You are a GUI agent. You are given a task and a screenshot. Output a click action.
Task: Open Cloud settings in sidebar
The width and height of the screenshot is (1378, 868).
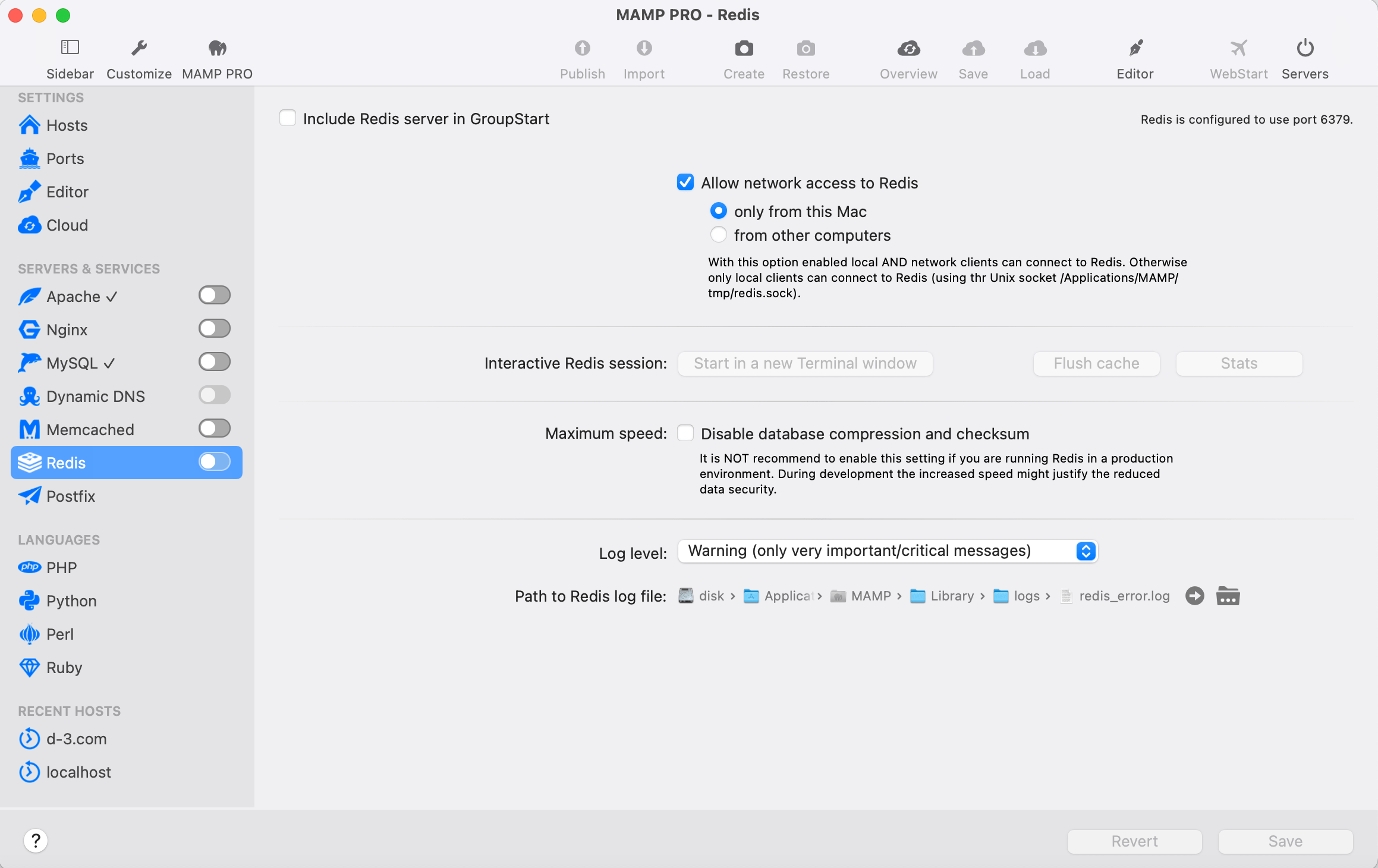tap(127, 225)
